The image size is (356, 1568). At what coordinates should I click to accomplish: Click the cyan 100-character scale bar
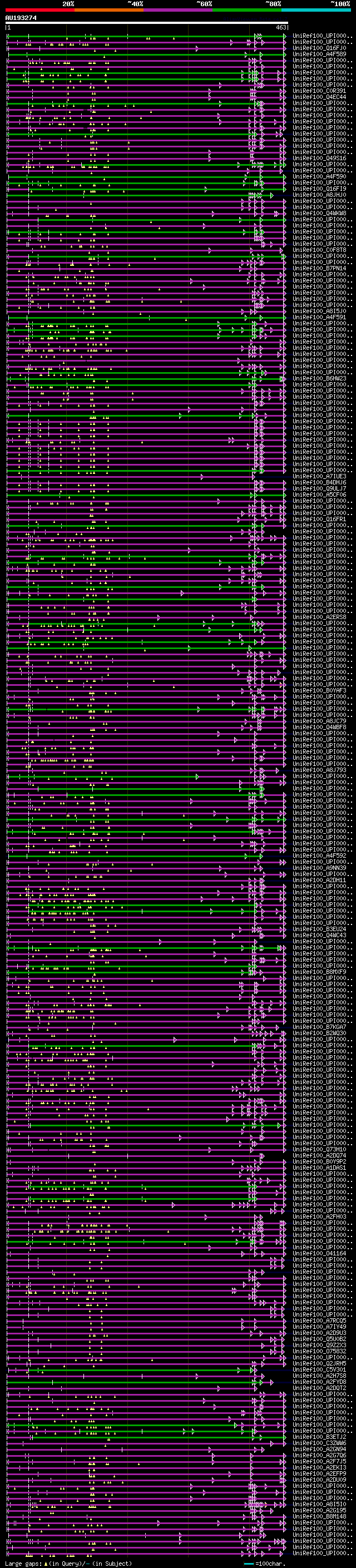[249, 1564]
